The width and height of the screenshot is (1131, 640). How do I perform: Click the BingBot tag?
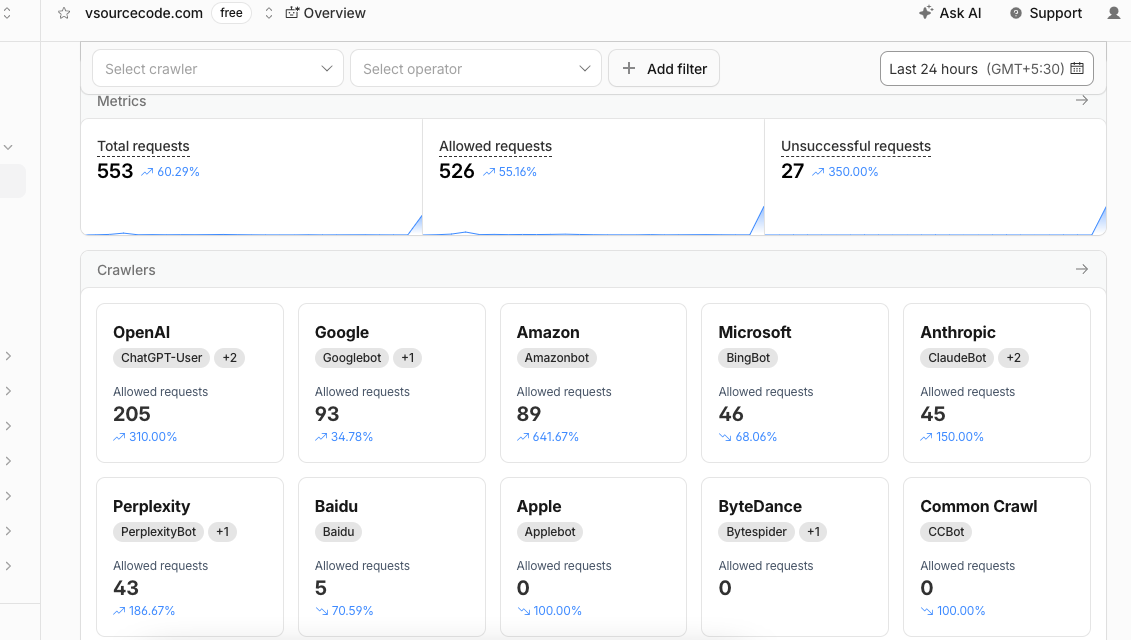[748, 358]
